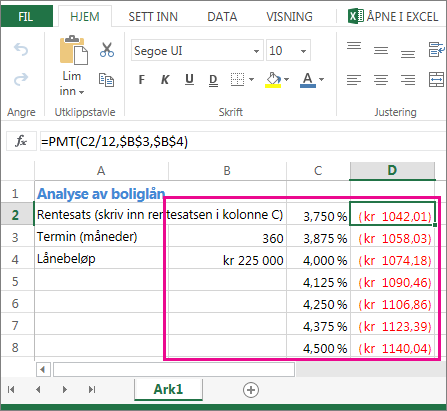Go to previous sheet arrow

(38, 389)
